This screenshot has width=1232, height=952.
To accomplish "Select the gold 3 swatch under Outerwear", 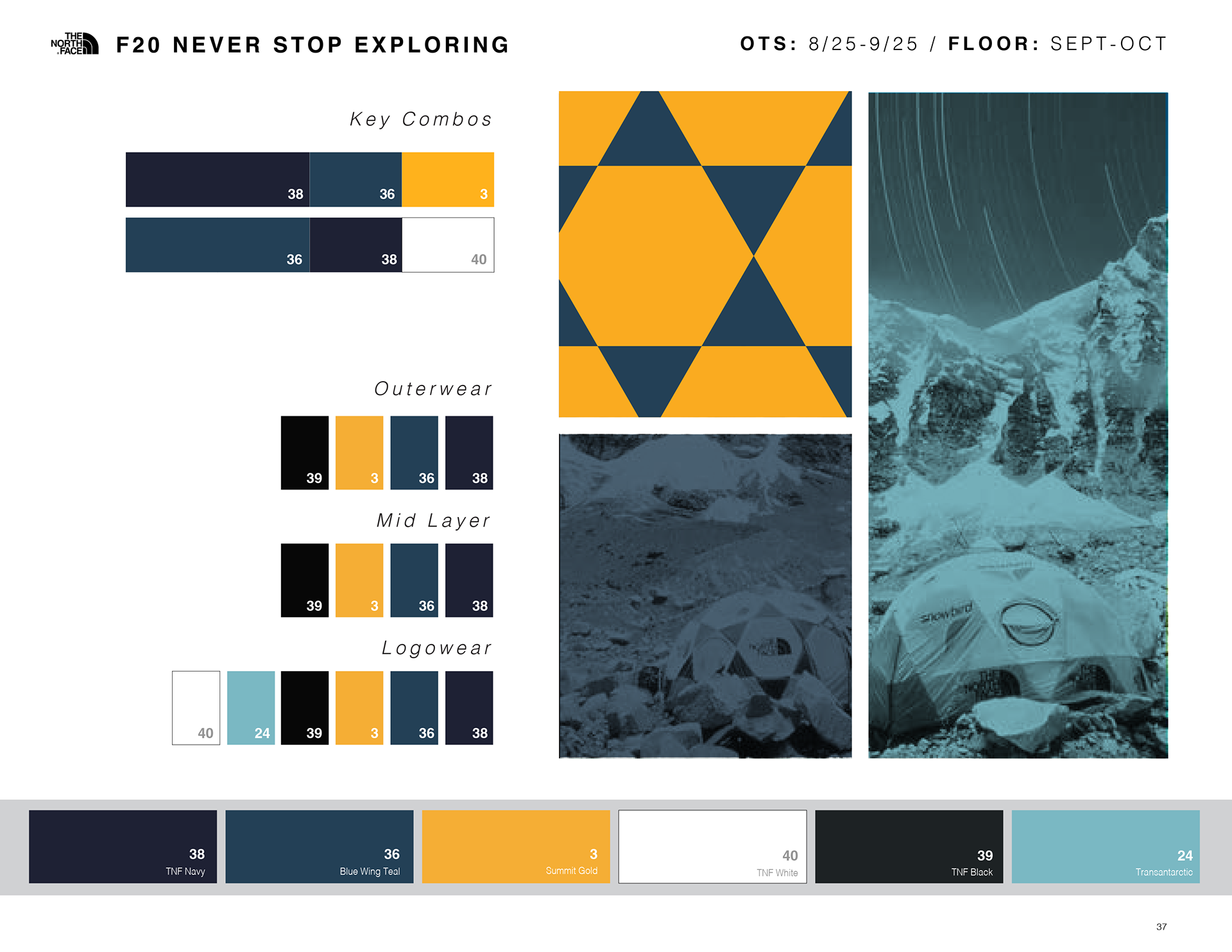I will [359, 453].
